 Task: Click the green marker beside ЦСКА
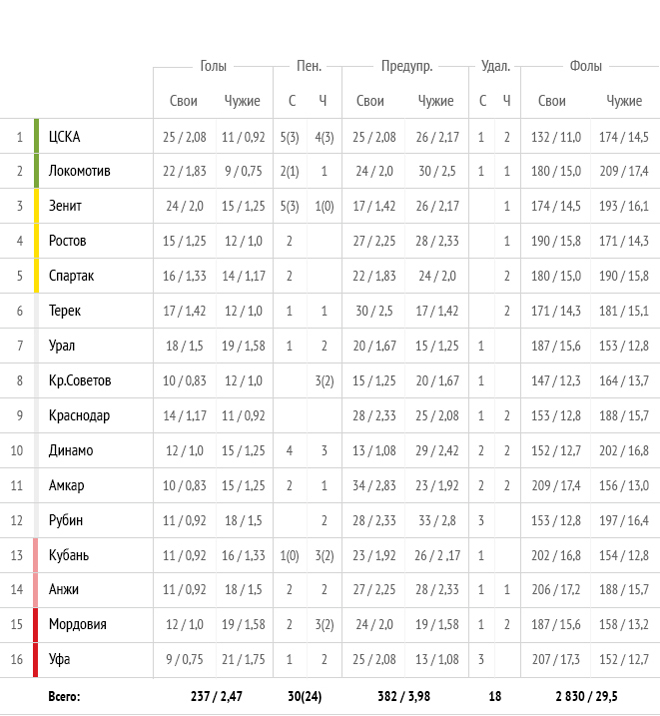(x=37, y=136)
